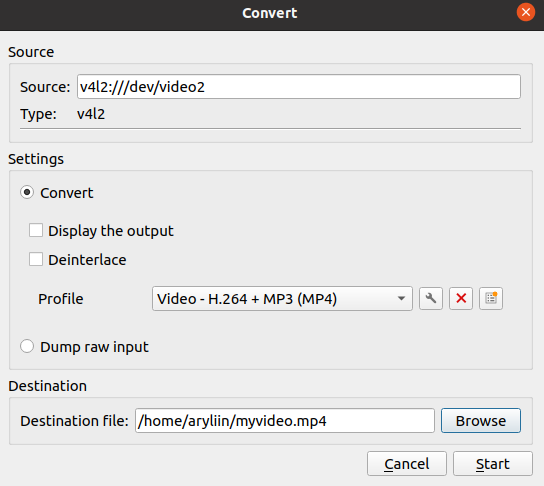This screenshot has width=544, height=486.
Task: Click the Profile label text
Action: 61,299
